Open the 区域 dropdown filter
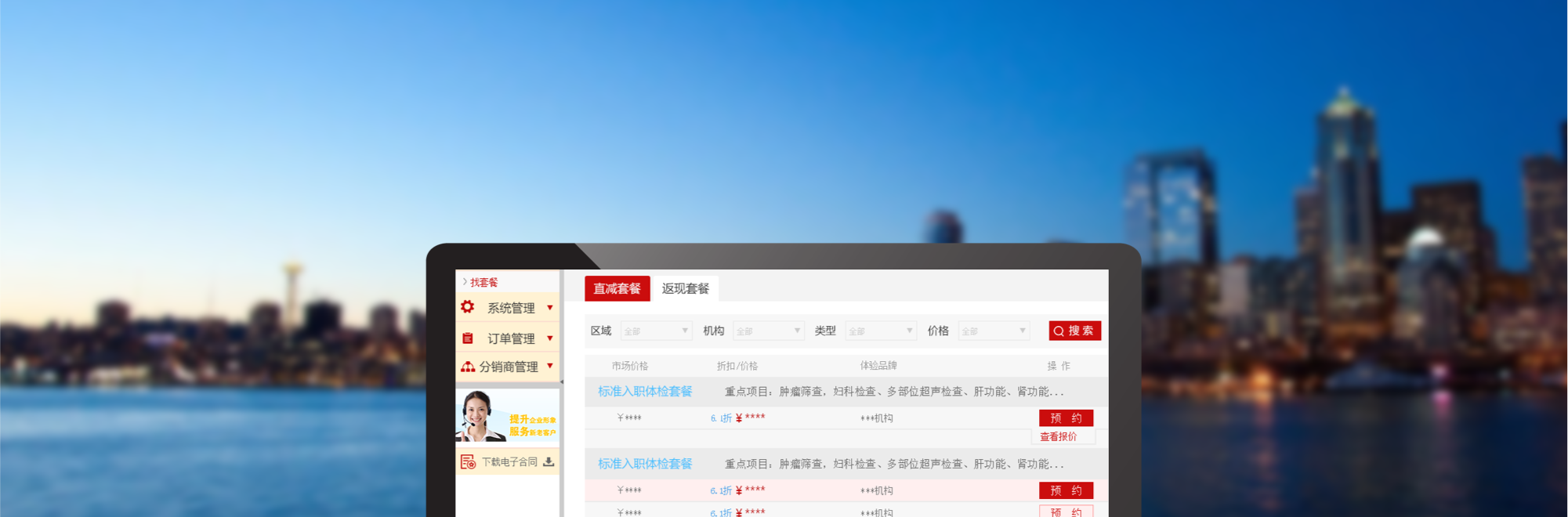Viewport: 1568px width, 517px height. pyautogui.click(x=656, y=331)
